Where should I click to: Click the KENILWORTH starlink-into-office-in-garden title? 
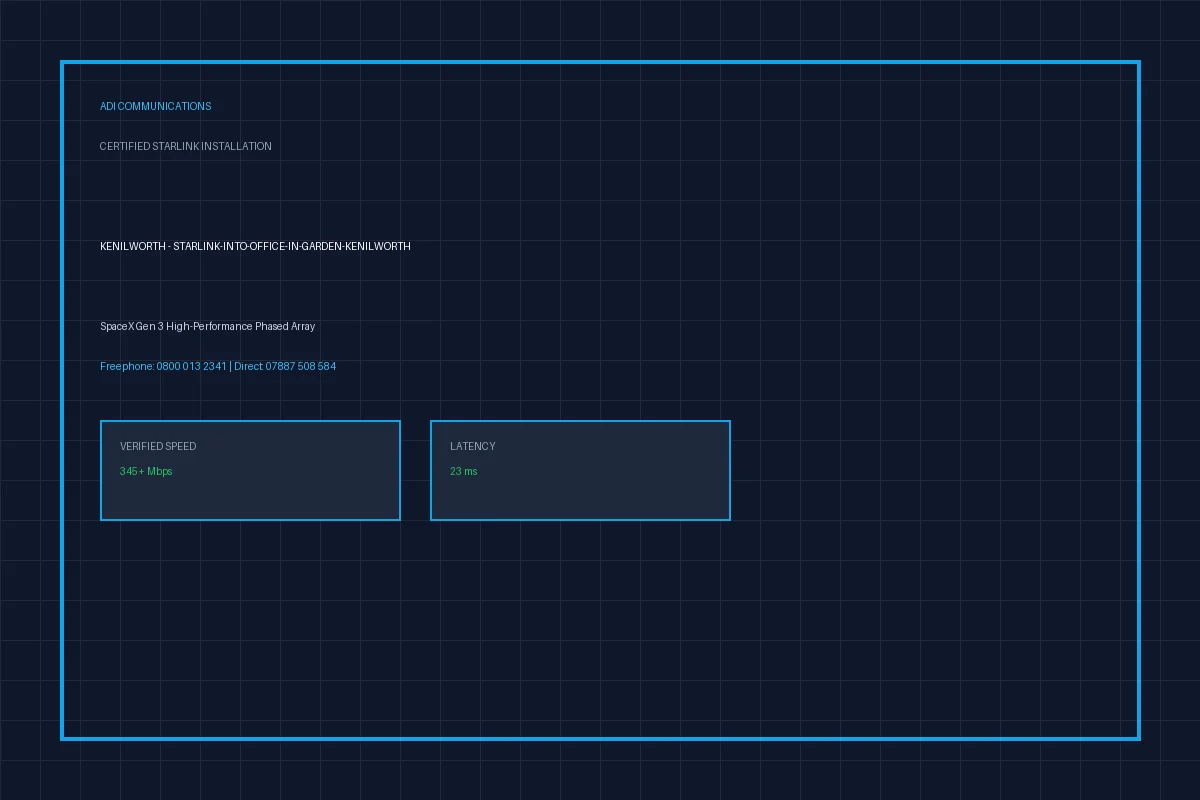(x=255, y=246)
